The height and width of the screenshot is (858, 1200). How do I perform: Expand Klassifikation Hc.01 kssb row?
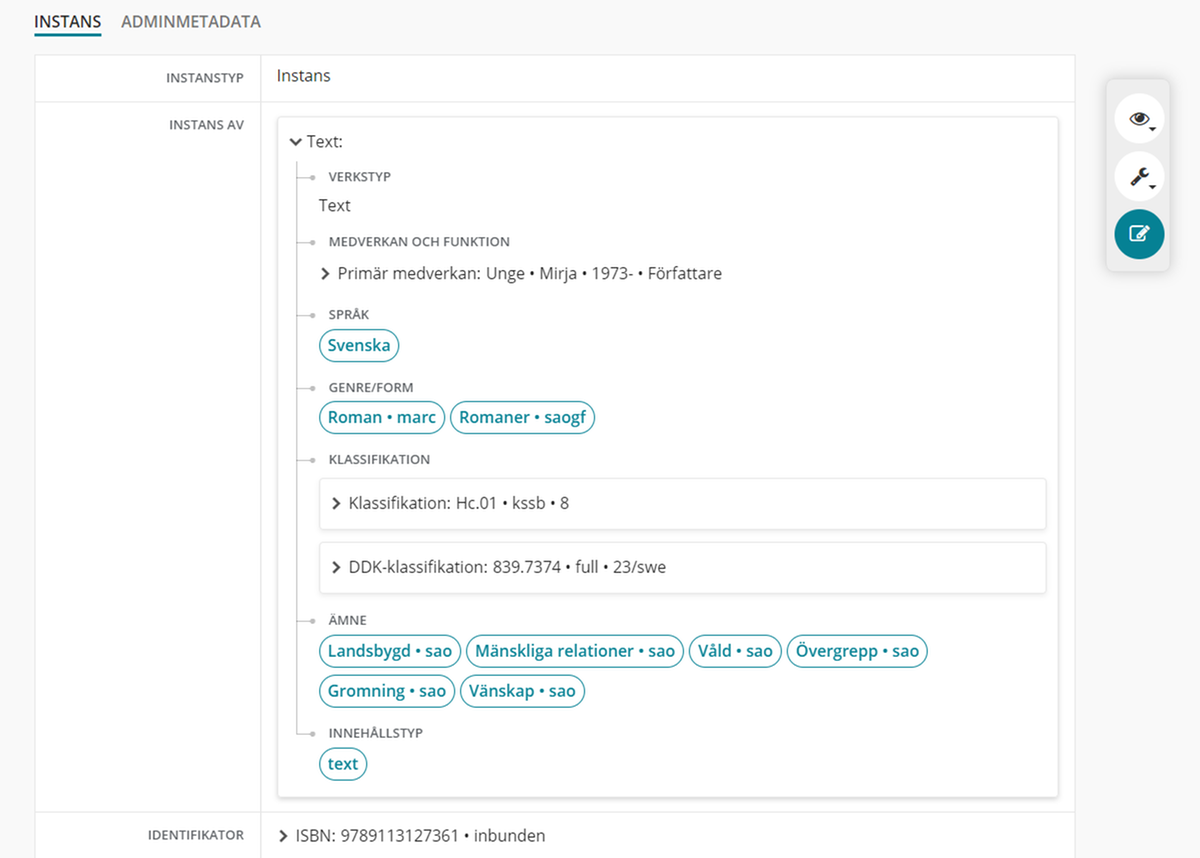tap(336, 504)
